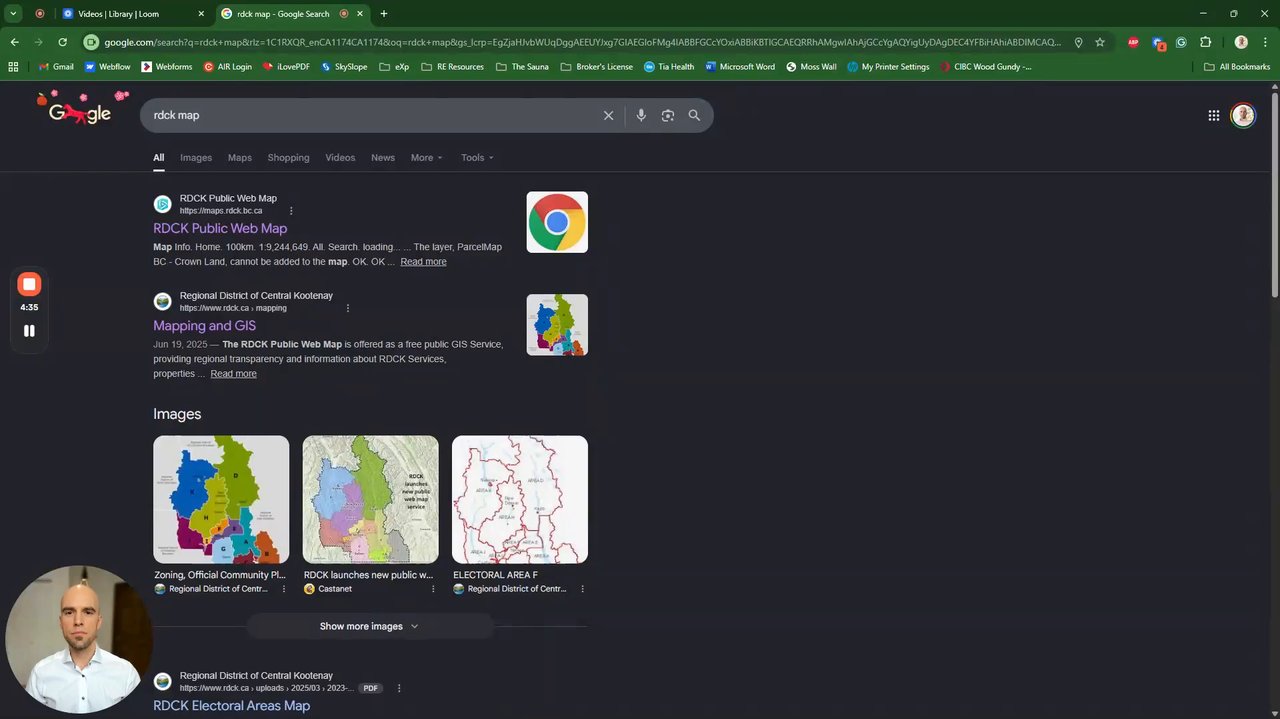This screenshot has width=1280, height=719.
Task: Pause the Loom recording
Action: [x=29, y=331]
